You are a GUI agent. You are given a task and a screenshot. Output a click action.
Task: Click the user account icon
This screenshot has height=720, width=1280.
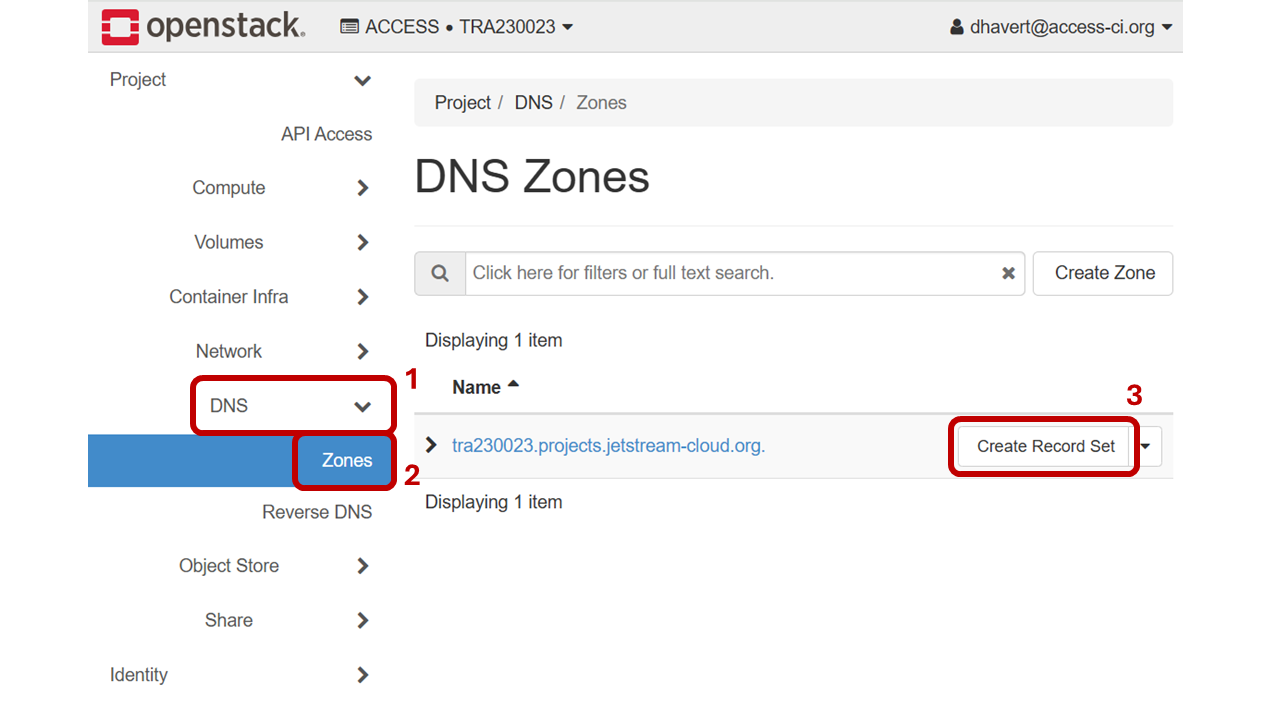[x=955, y=27]
